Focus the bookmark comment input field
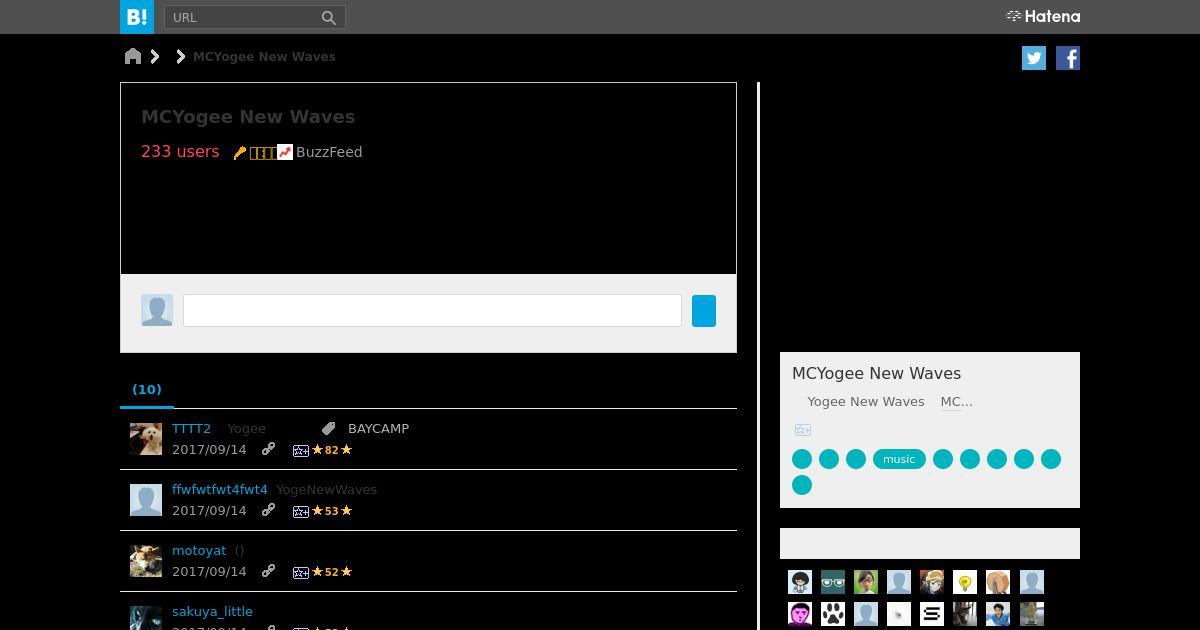1200x630 pixels. click(x=432, y=310)
